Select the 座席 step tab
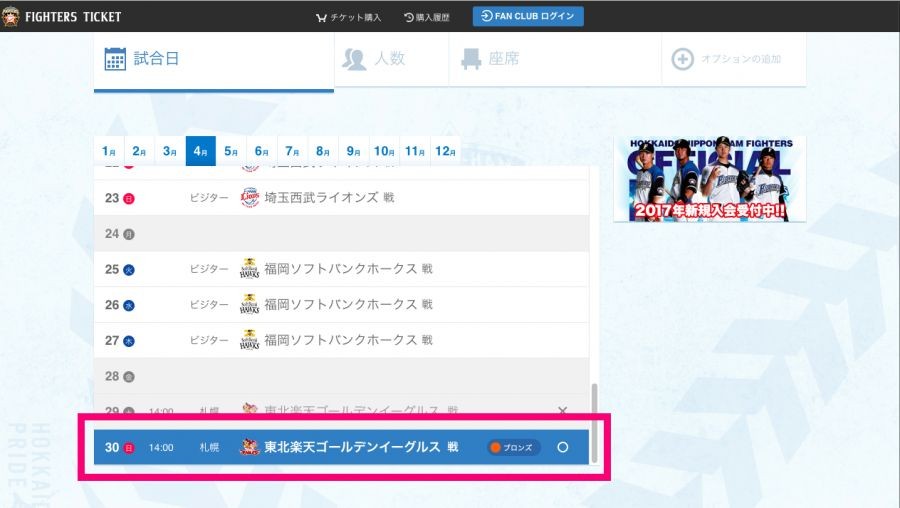900x508 pixels. coord(555,59)
